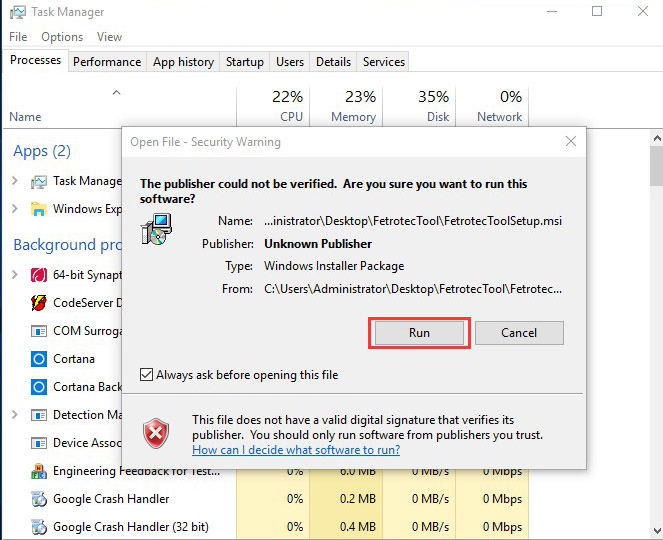
Task: Click the Background processes group heading
Action: [x=68, y=245]
